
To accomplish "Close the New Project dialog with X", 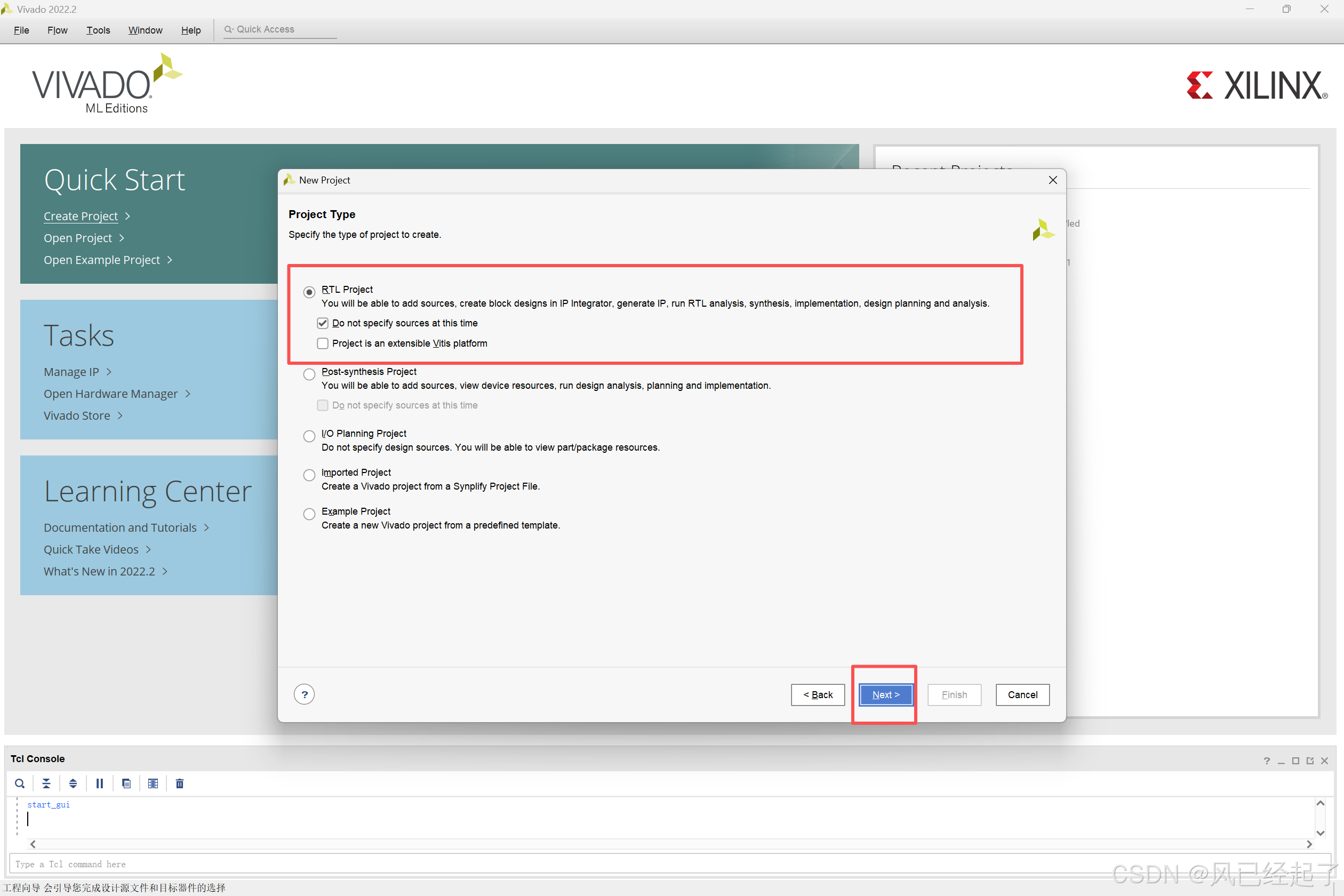I will pos(1053,180).
